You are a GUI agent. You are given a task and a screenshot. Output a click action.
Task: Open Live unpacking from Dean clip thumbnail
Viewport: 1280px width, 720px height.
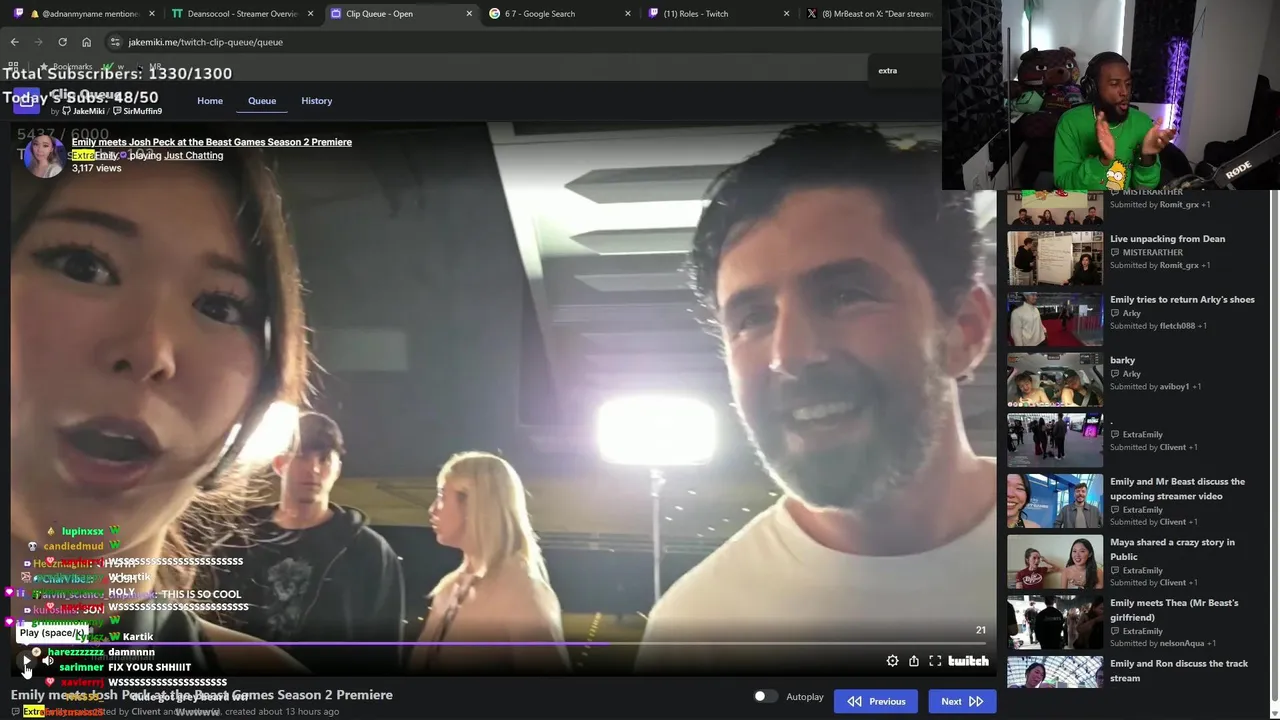1055,258
